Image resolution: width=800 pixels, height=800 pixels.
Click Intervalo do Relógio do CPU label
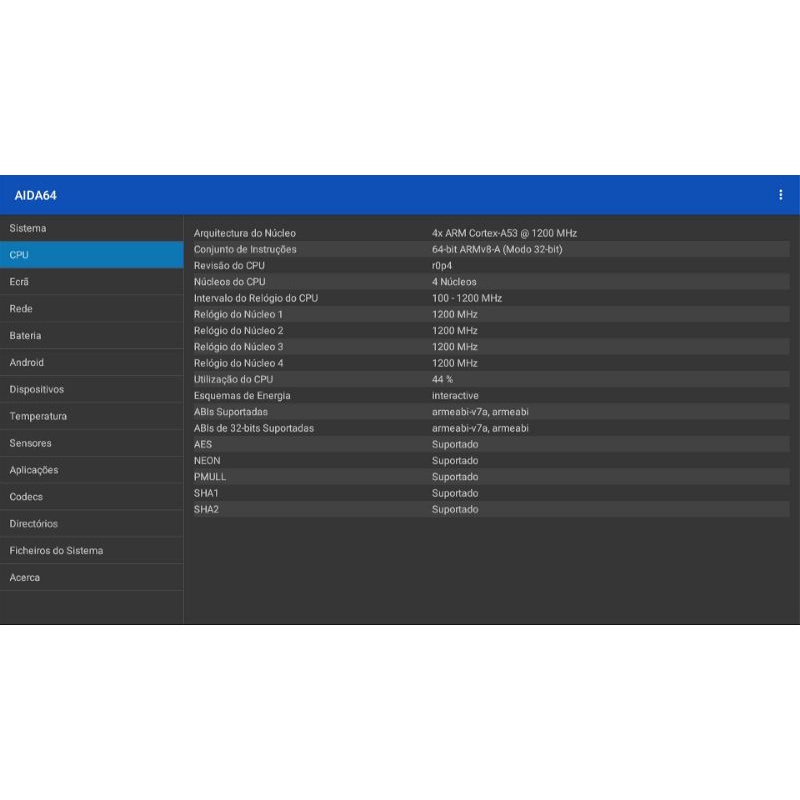pos(256,298)
